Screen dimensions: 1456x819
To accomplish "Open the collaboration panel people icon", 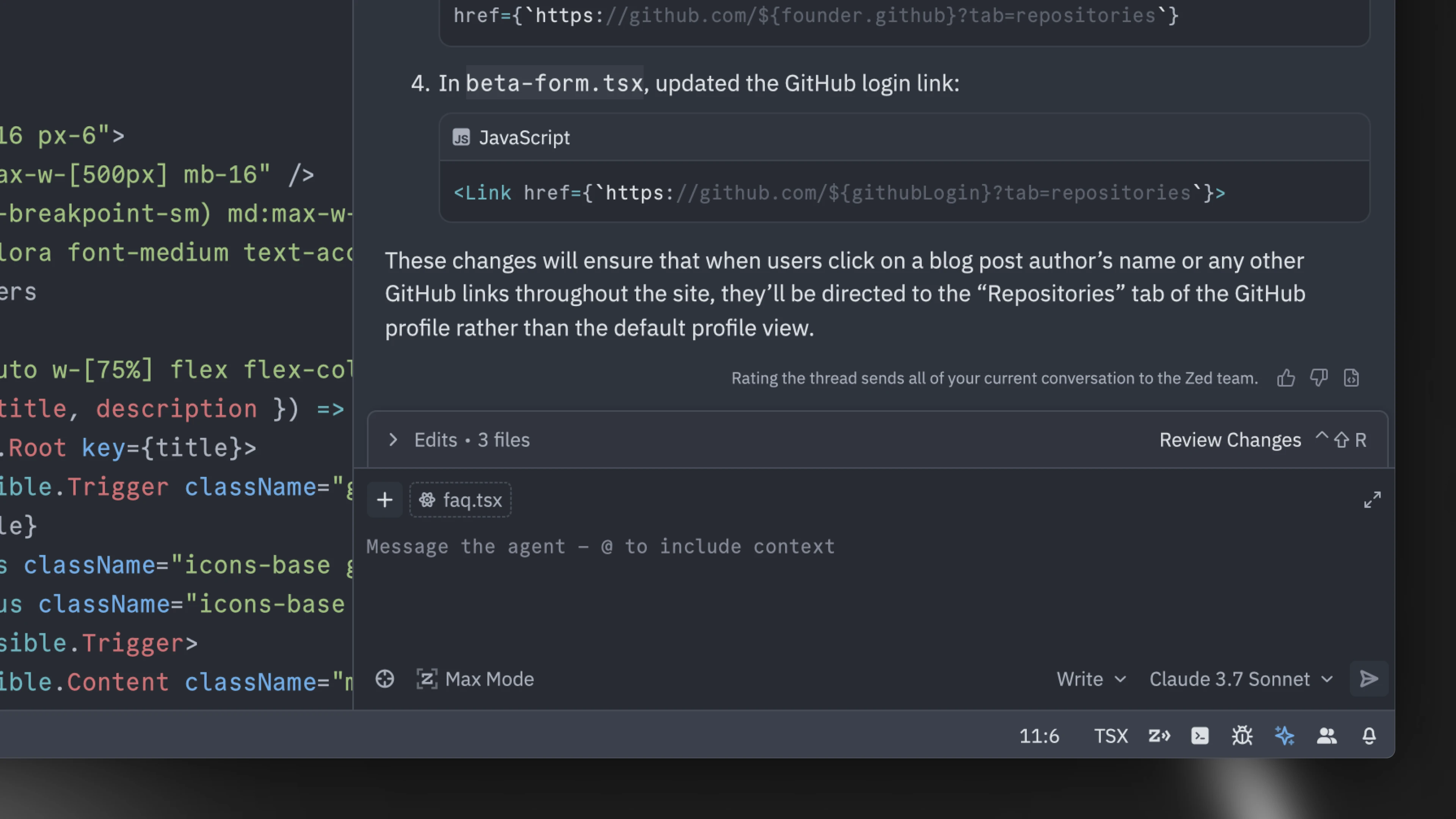I will click(x=1327, y=736).
